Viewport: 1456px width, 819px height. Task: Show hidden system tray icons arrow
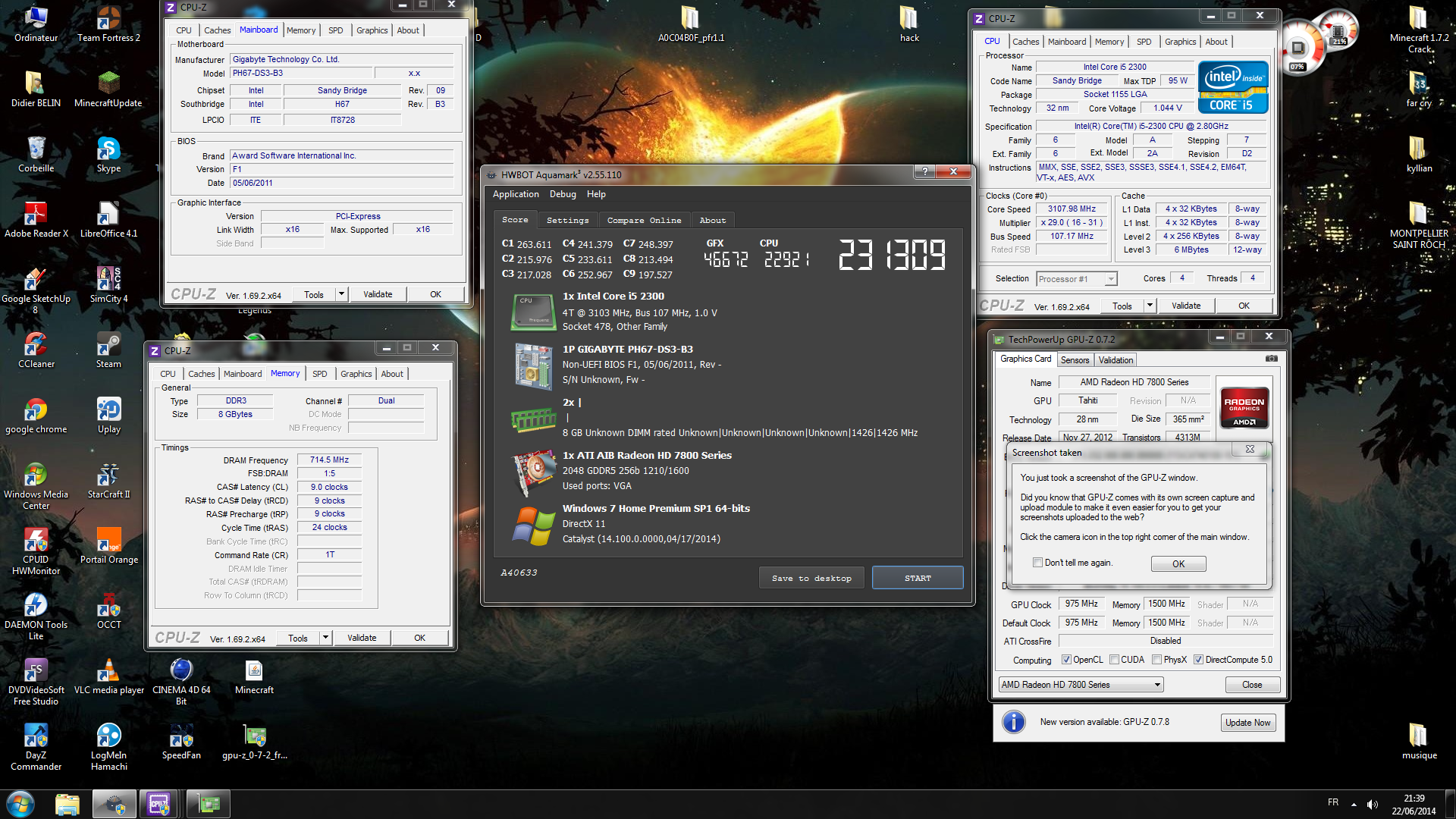pos(1354,805)
